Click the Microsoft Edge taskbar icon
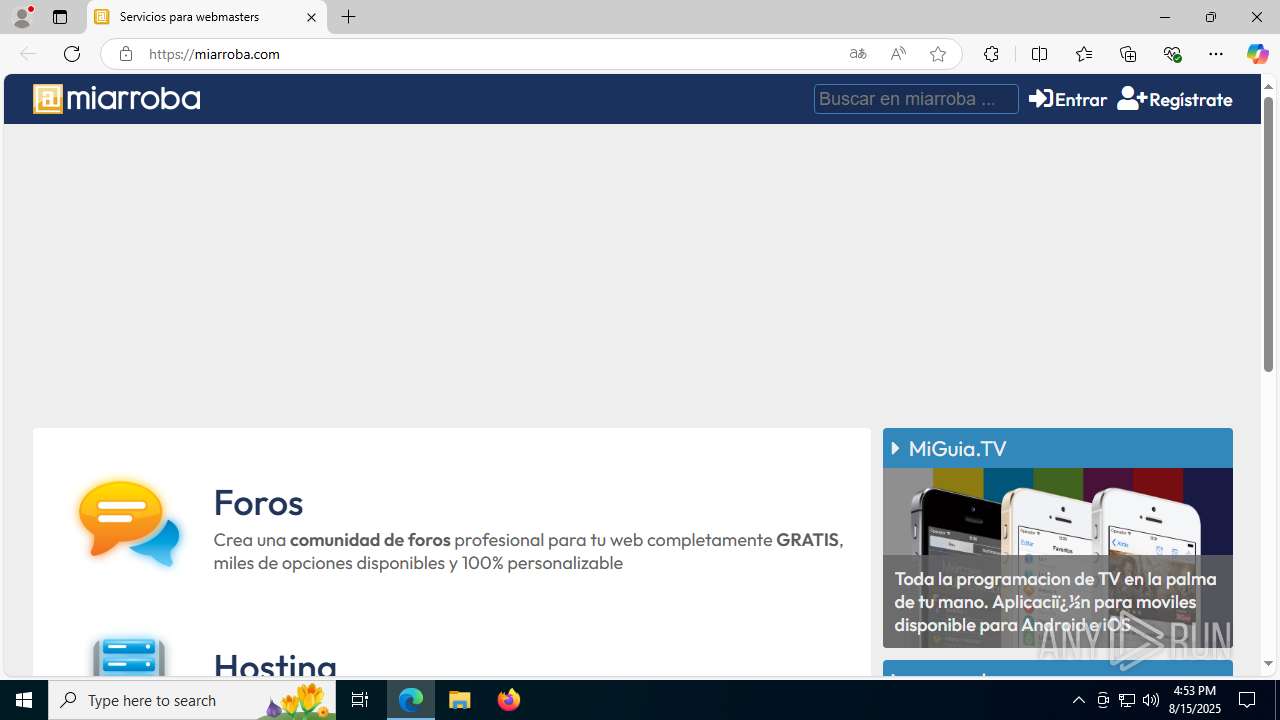 (x=411, y=700)
